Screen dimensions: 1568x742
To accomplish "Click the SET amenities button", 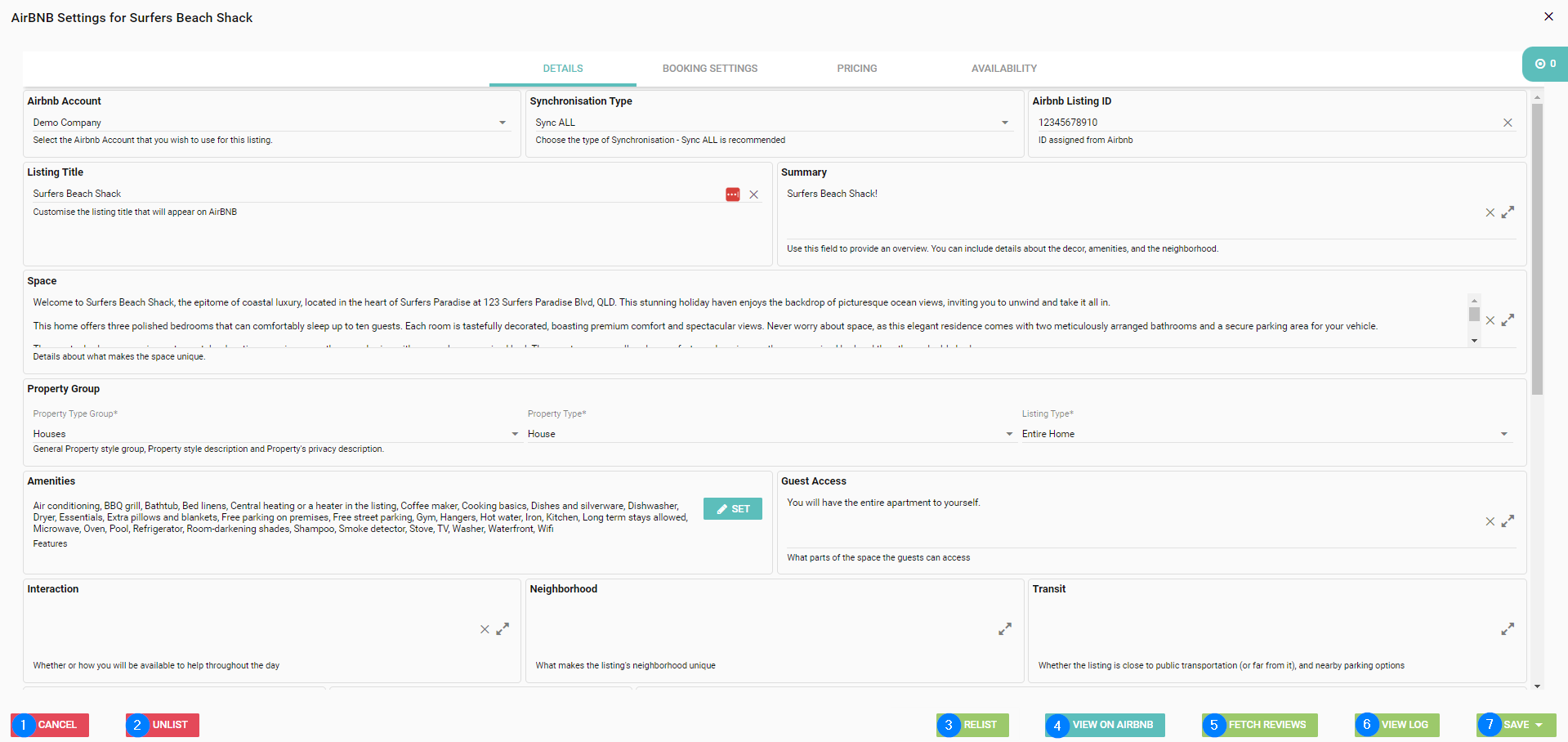I will coord(732,509).
